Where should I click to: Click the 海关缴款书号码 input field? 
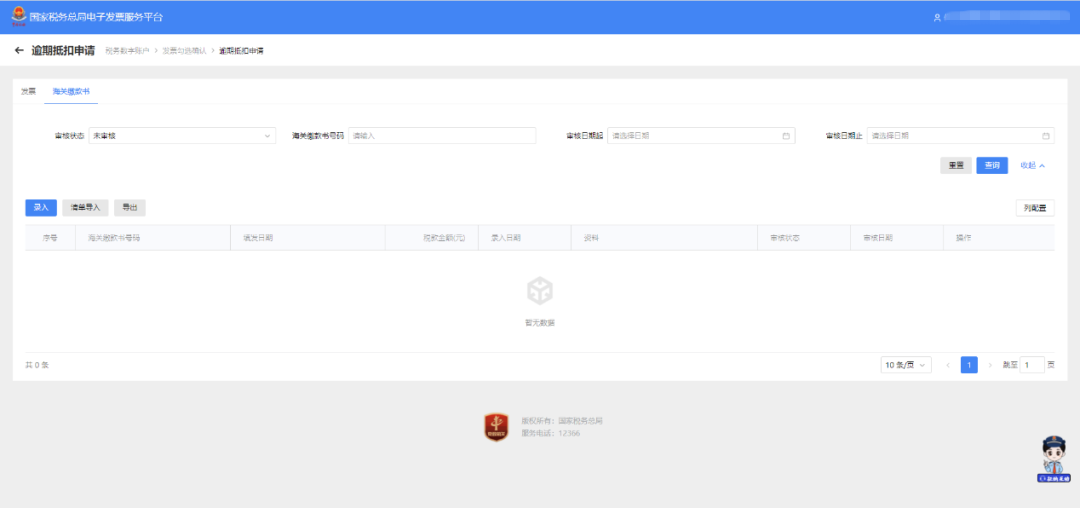point(442,136)
